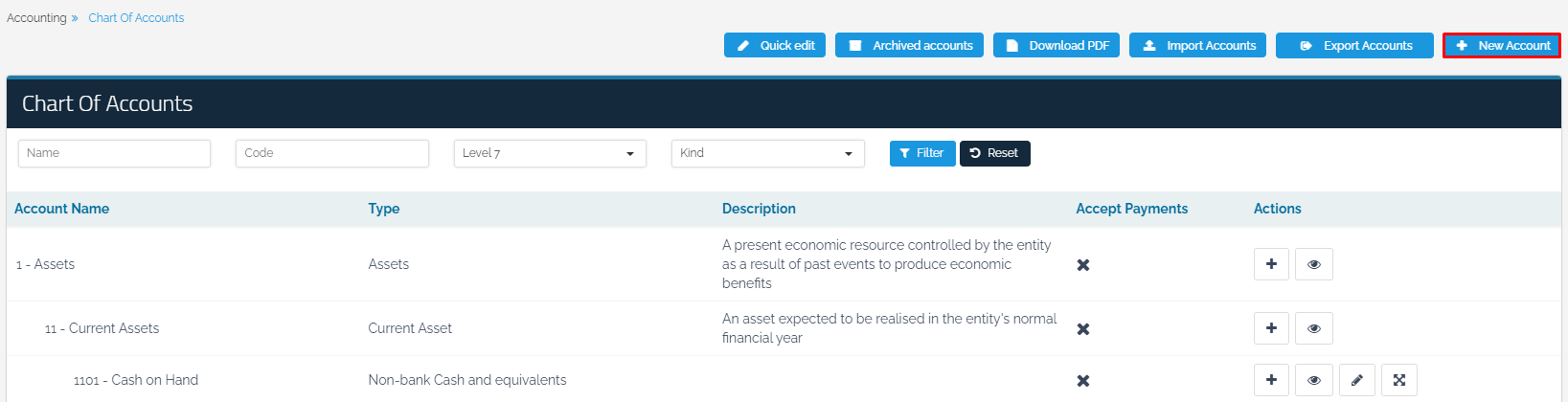Edit Cash on Hand with pencil icon

[1356, 380]
